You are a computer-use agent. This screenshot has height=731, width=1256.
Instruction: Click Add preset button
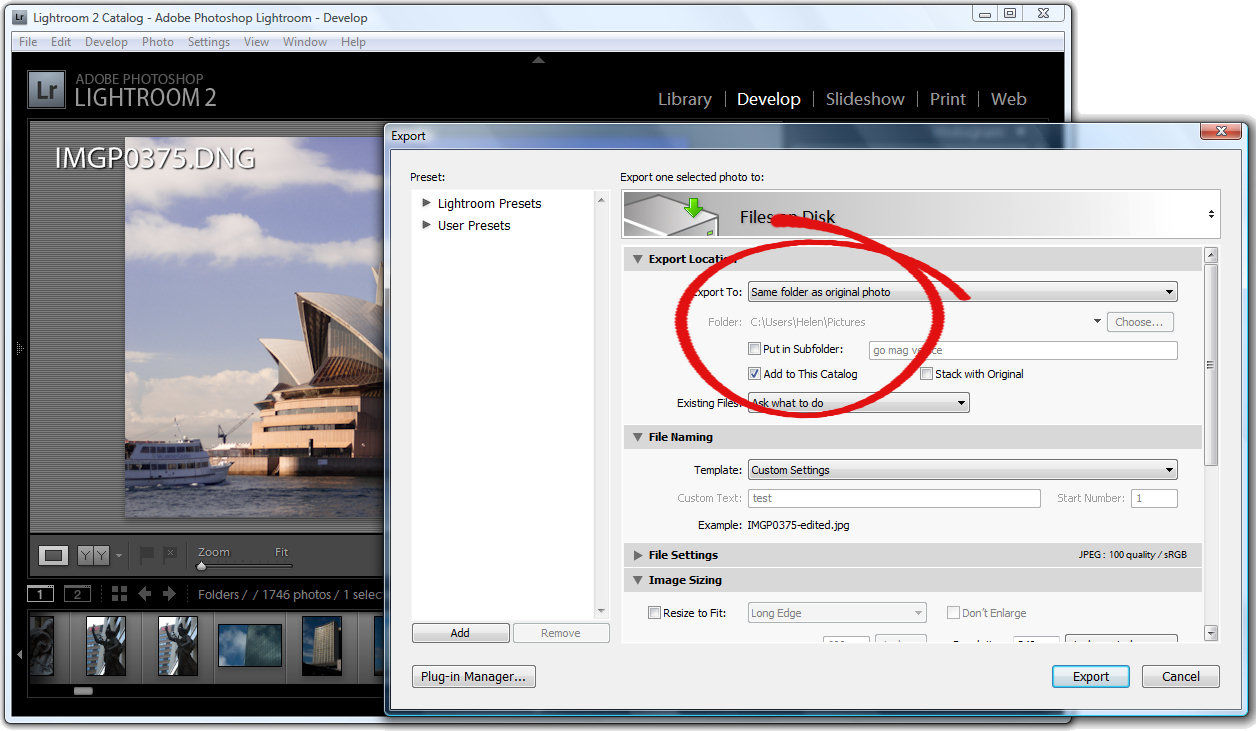[x=460, y=633]
